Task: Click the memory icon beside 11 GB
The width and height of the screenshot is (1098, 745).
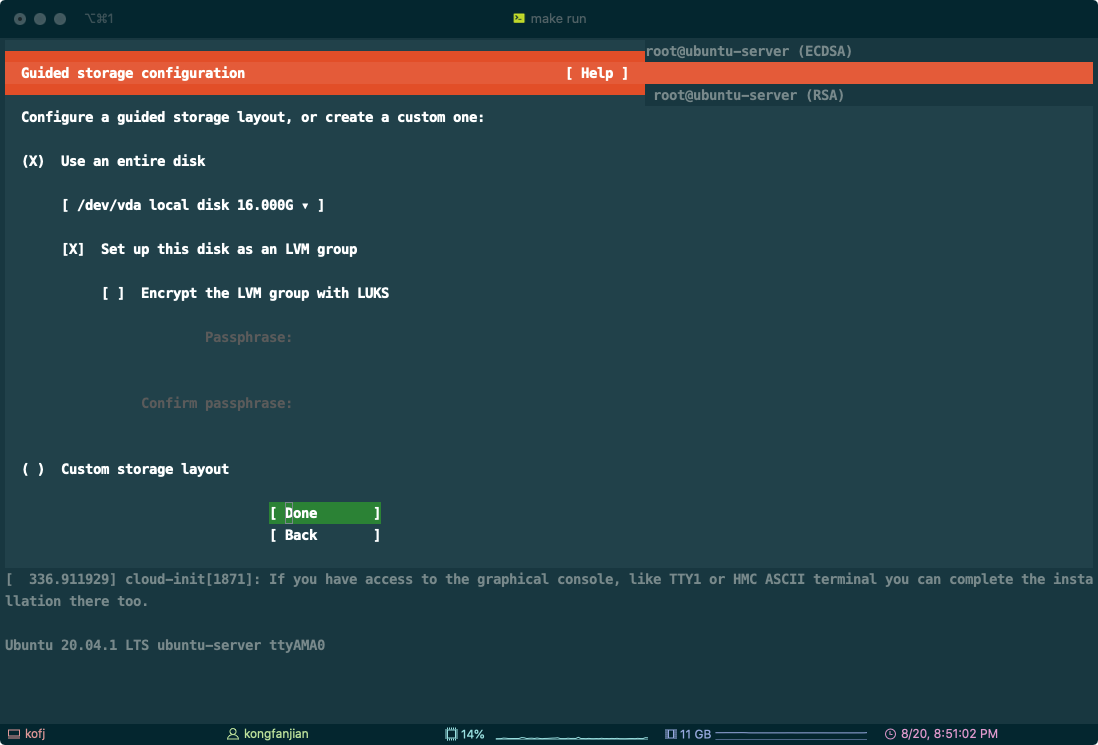Action: (671, 734)
